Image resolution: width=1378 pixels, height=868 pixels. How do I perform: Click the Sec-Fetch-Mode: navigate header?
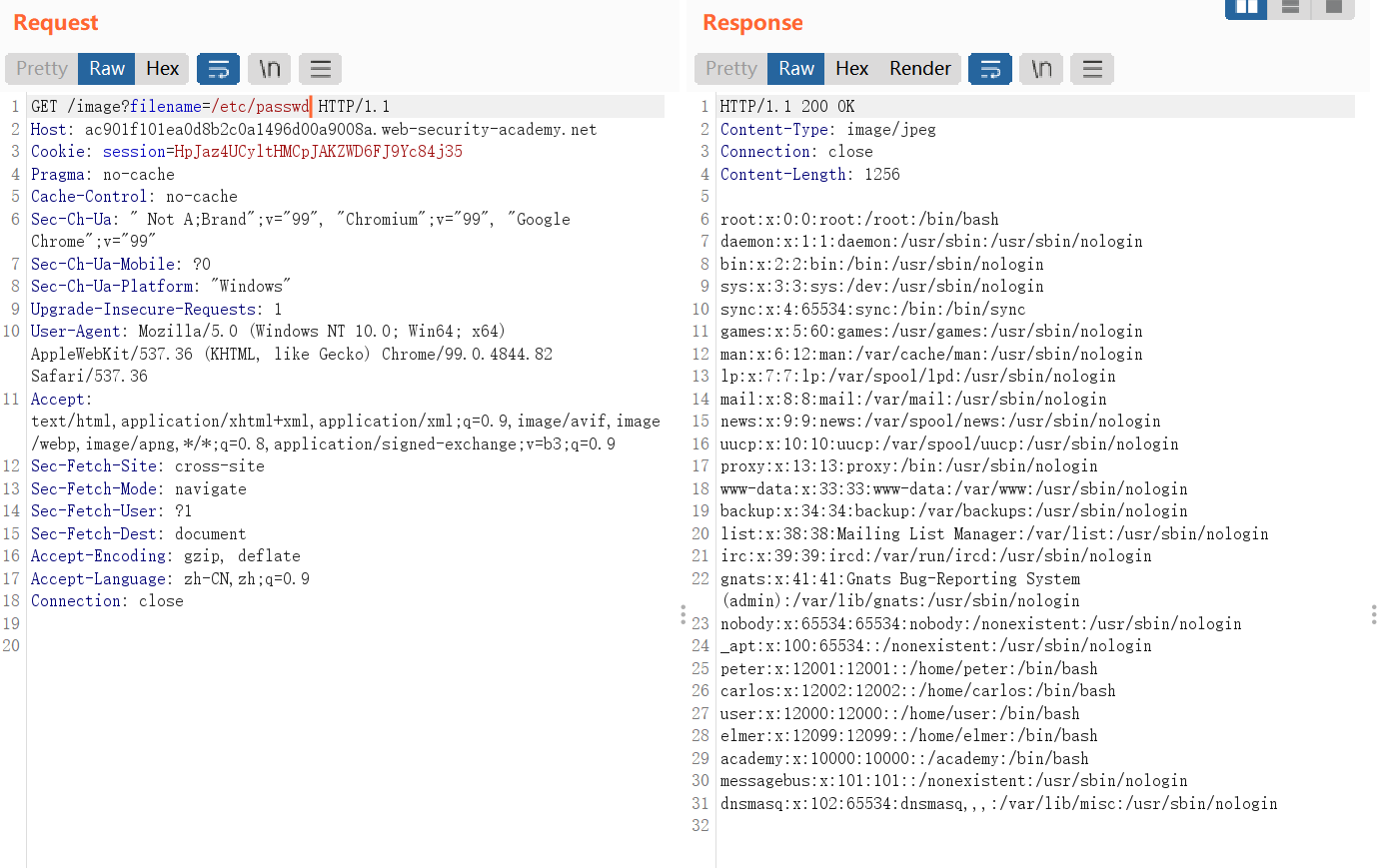tap(139, 488)
